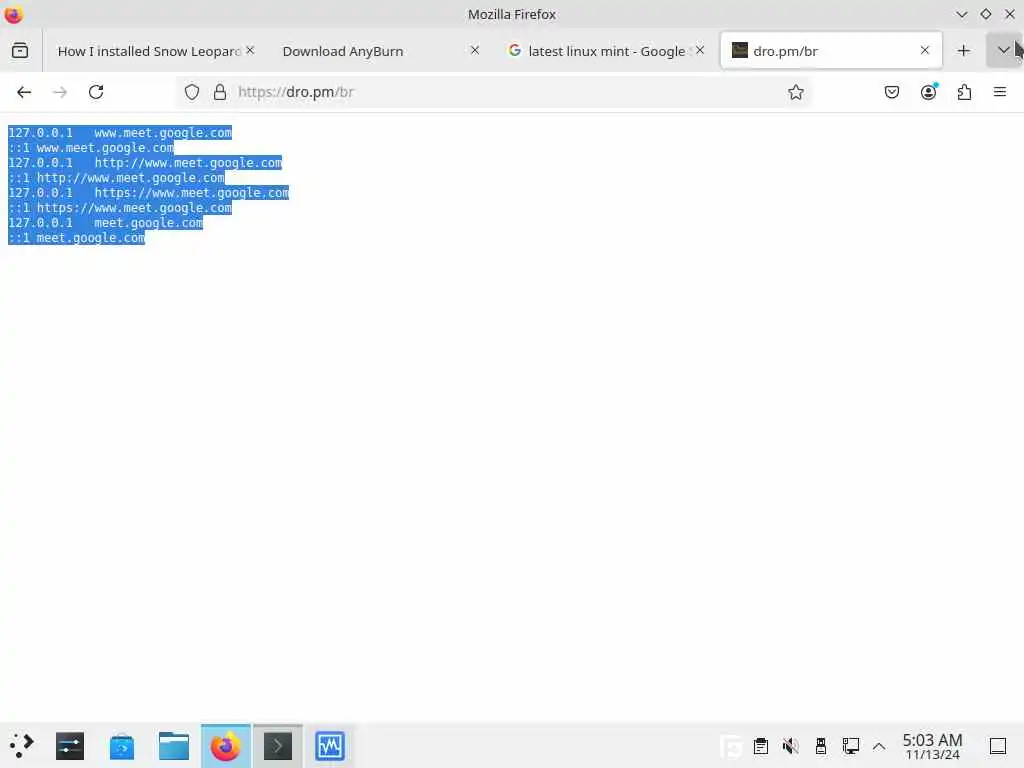1024x768 pixels.
Task: Close the Download AnyBurn tab
Action: click(x=475, y=50)
